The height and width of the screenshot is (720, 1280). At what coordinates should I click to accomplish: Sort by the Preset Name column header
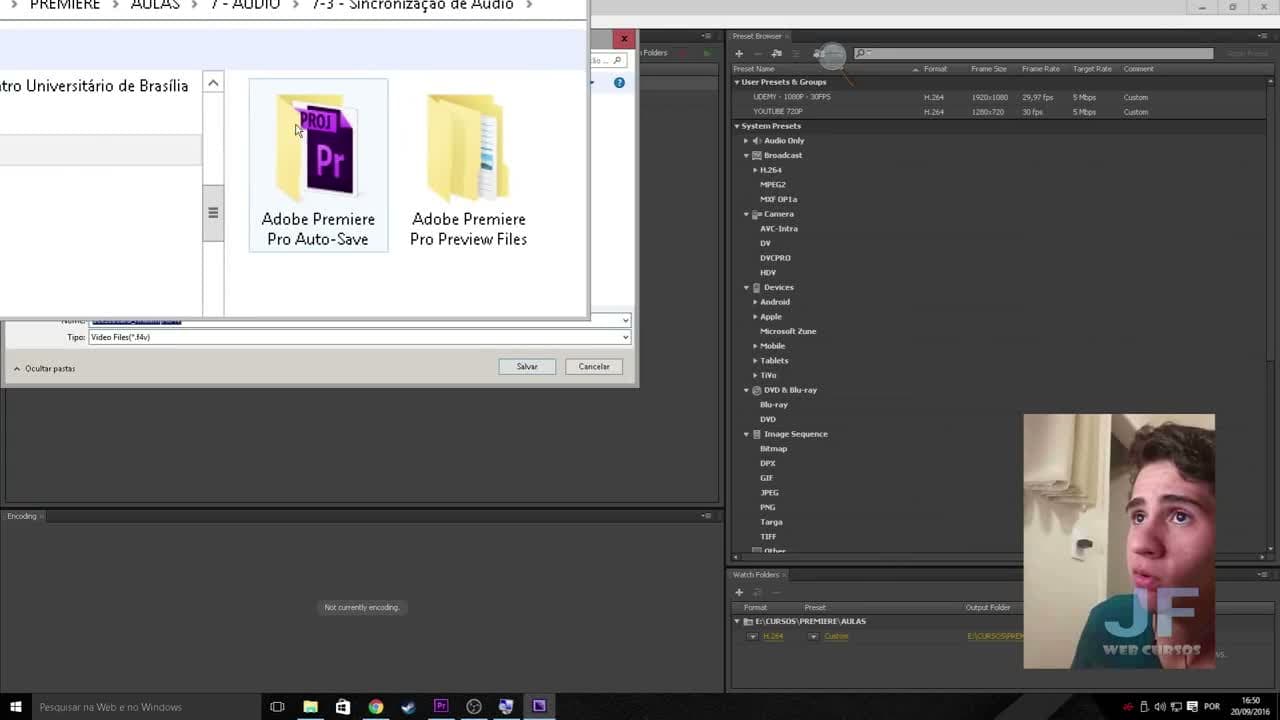[756, 69]
